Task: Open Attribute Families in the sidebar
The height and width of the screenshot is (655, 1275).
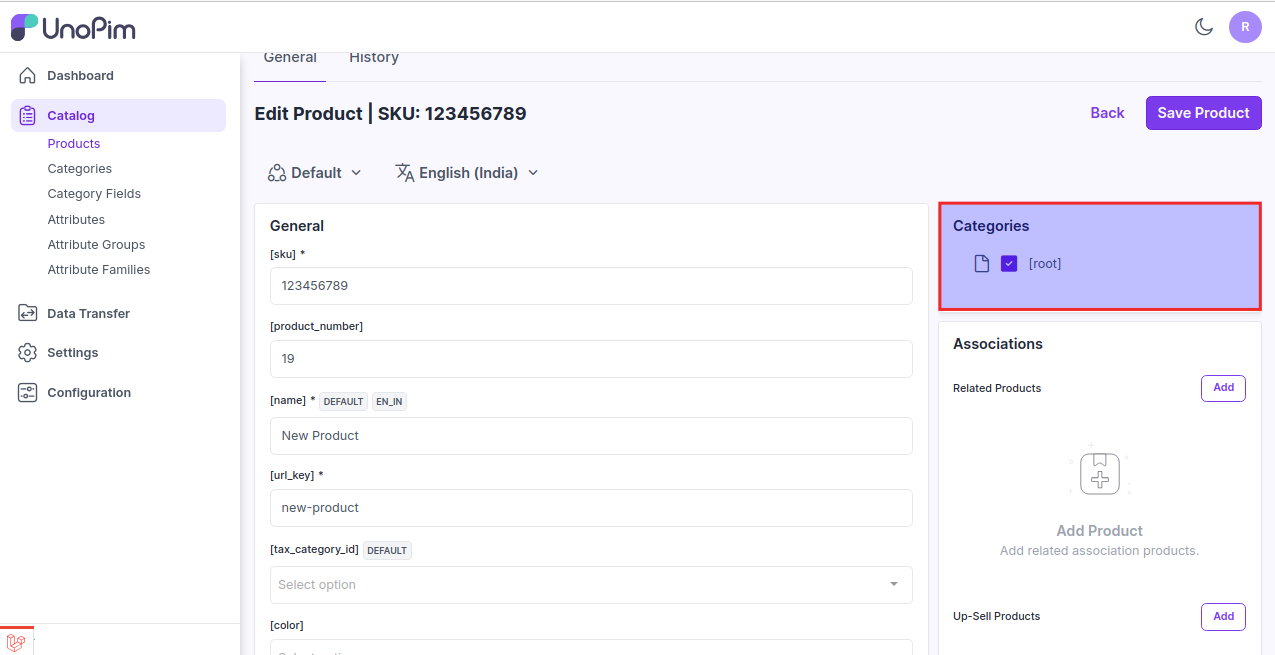Action: point(99,270)
